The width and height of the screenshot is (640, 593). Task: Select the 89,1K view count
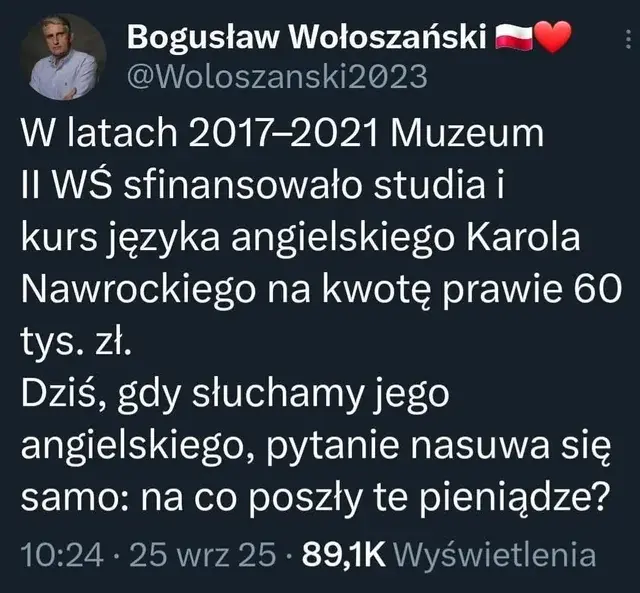(344, 555)
